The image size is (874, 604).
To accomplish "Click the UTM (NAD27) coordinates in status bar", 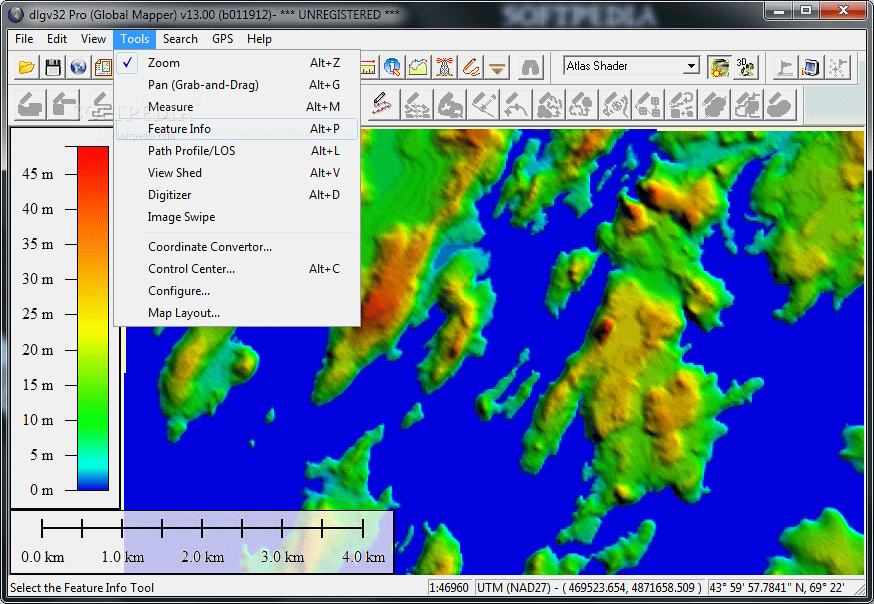I will 590,587.
